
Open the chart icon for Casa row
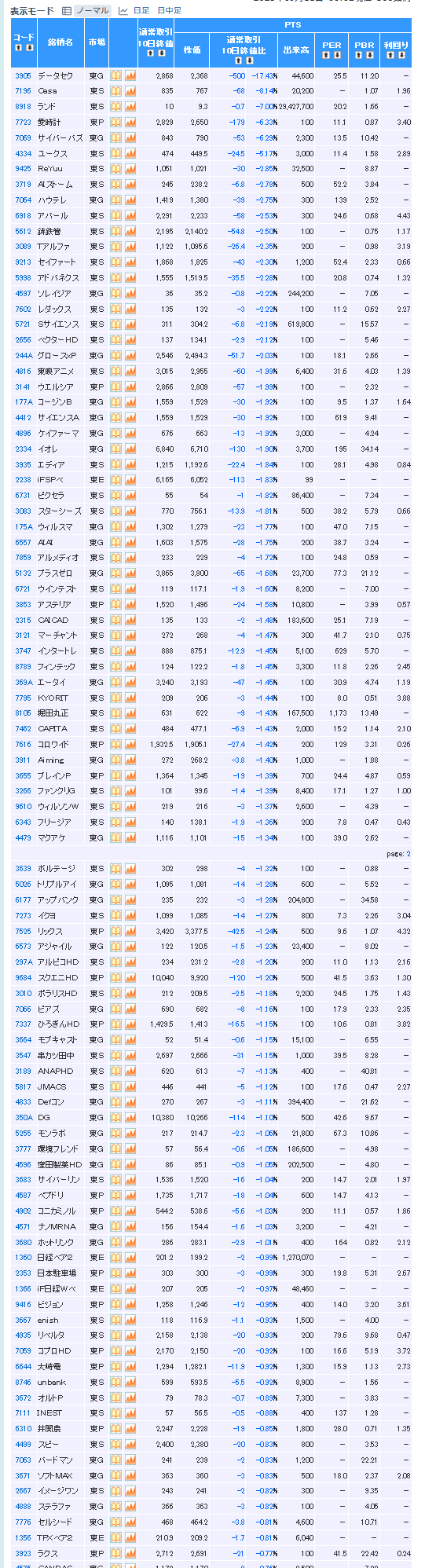click(x=130, y=91)
